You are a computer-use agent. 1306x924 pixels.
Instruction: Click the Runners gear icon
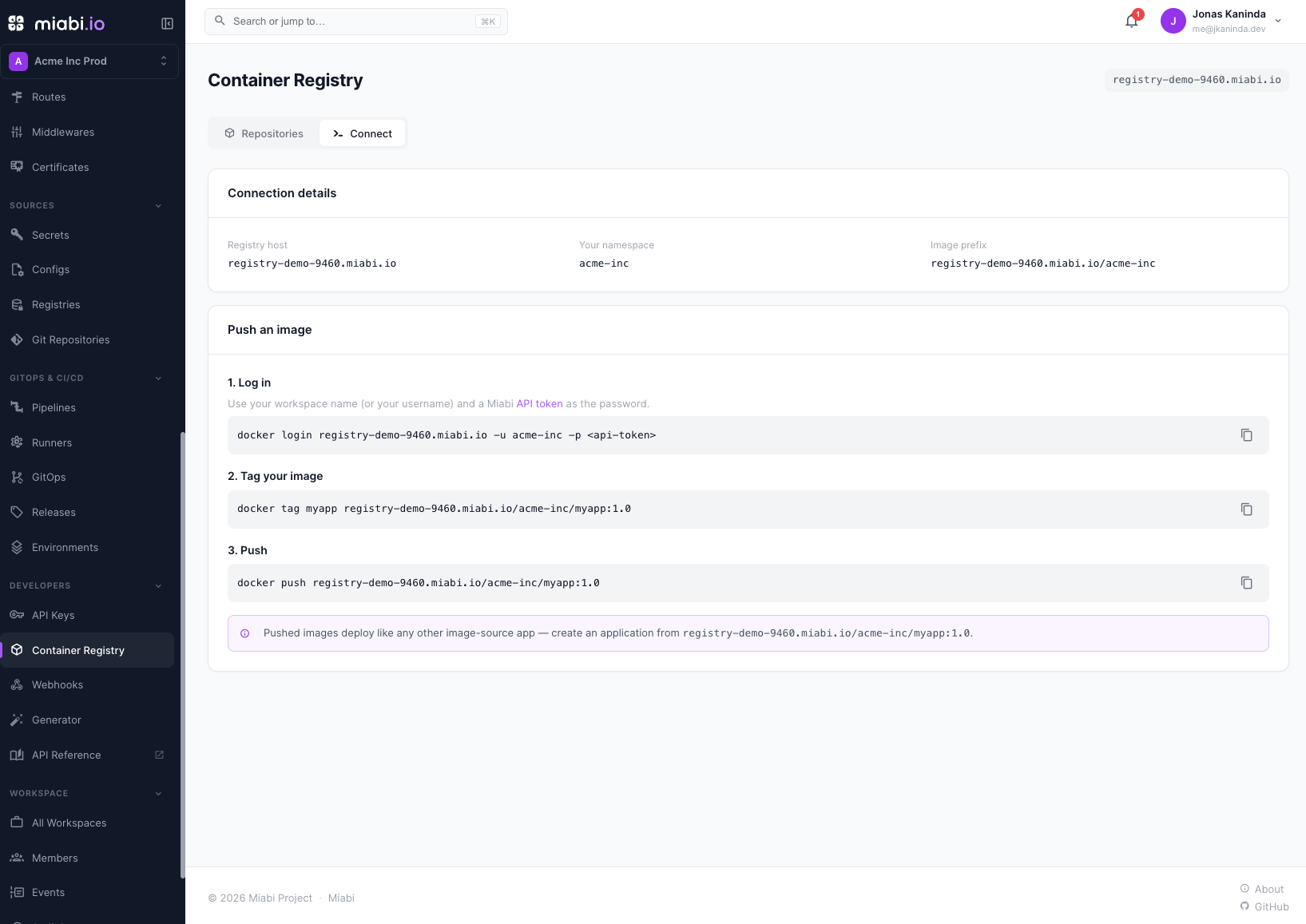pos(17,442)
